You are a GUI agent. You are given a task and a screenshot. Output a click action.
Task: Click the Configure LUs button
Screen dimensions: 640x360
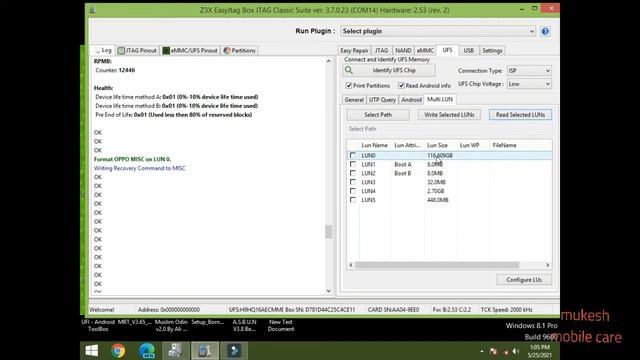point(524,280)
